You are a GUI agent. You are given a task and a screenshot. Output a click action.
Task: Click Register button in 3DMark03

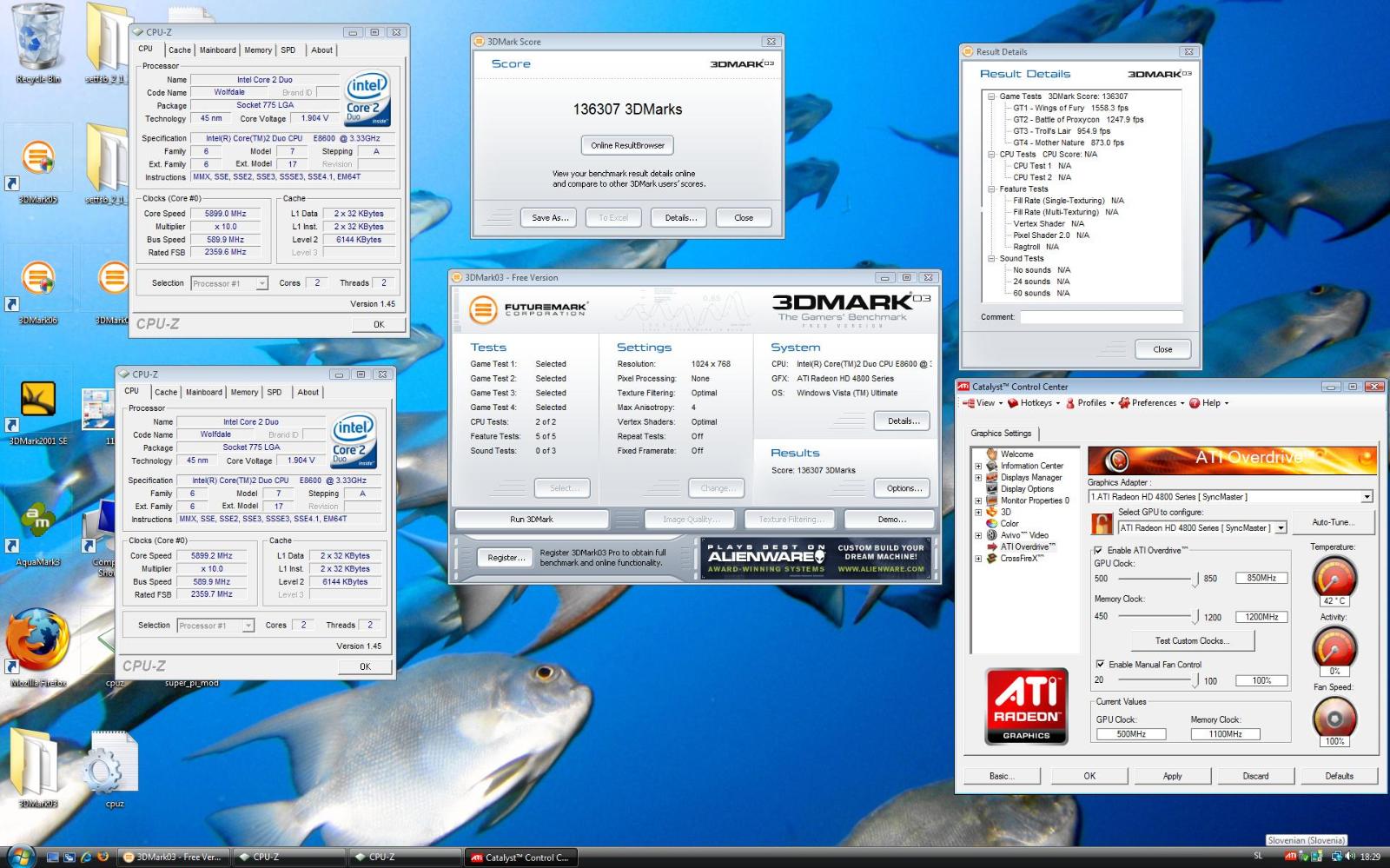pyautogui.click(x=506, y=558)
